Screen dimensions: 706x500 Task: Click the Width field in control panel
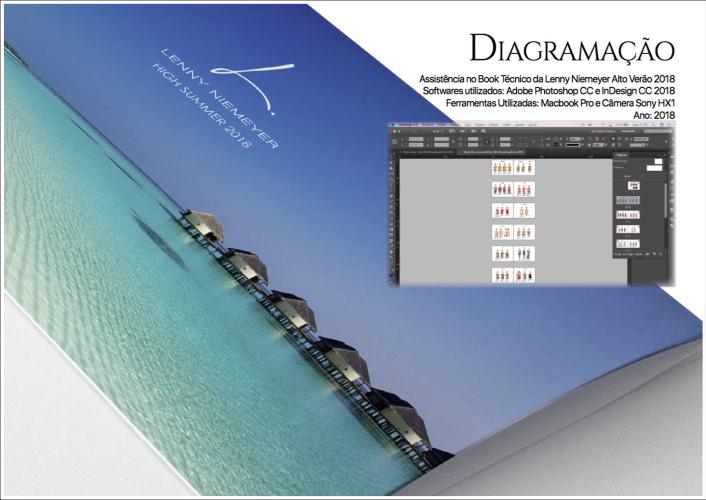pyautogui.click(x=441, y=139)
